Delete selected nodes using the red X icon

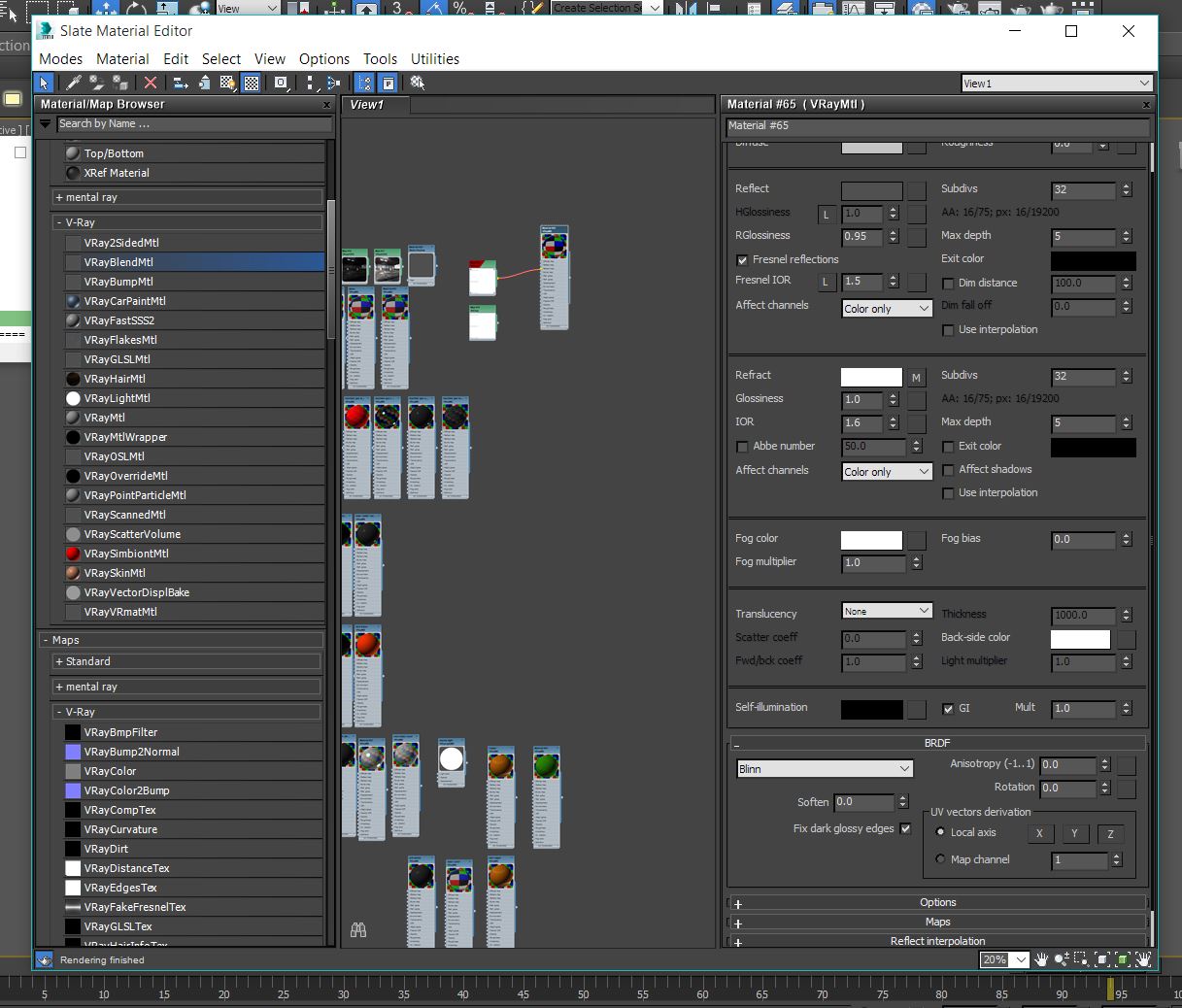pos(152,84)
